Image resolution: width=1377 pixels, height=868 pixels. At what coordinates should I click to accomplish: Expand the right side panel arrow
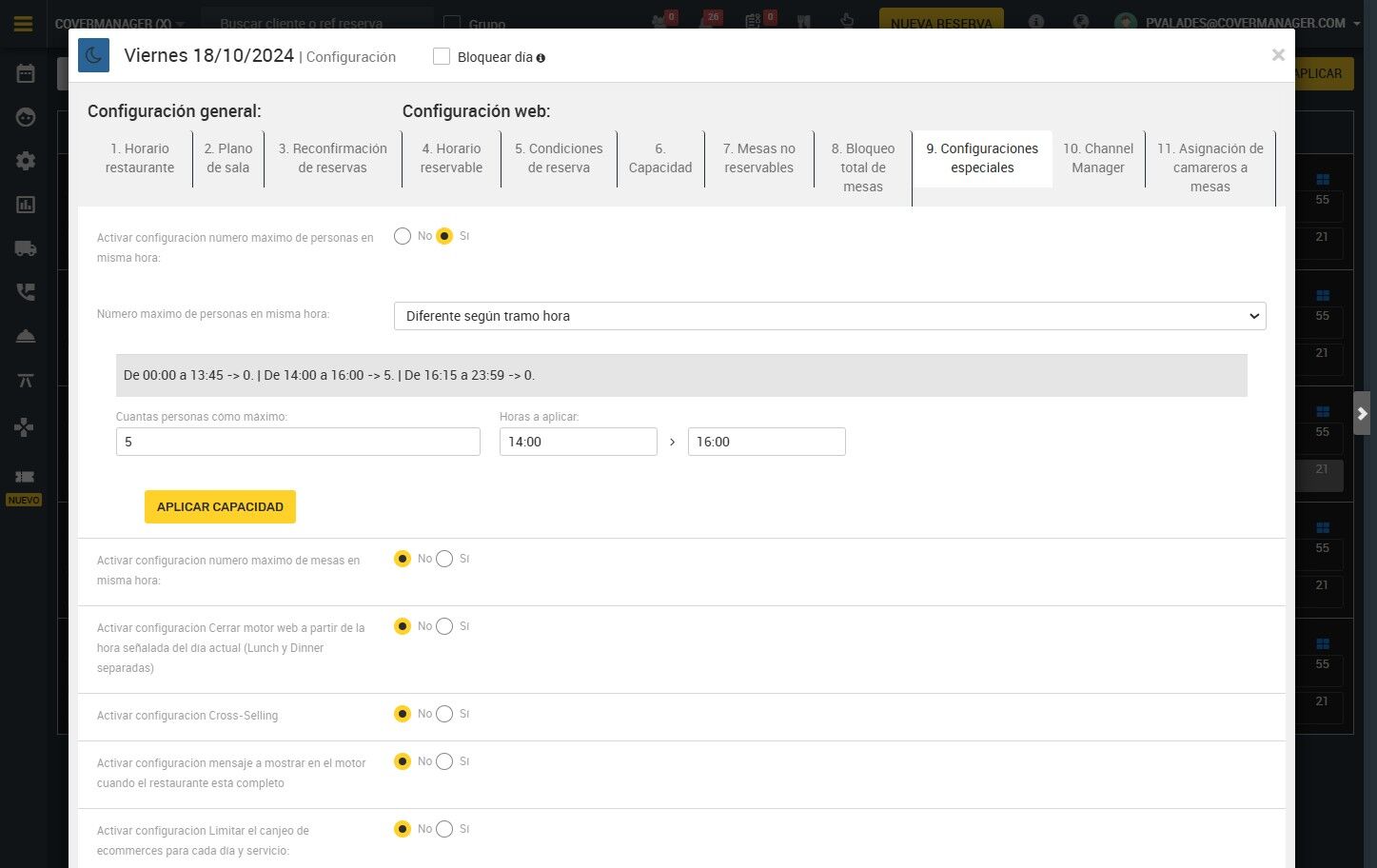pyautogui.click(x=1362, y=414)
